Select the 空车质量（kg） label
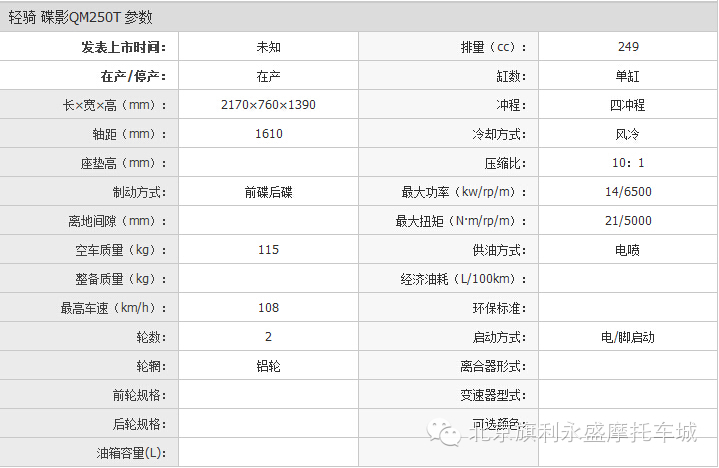Screen dimensions: 719x468 tap(121, 250)
